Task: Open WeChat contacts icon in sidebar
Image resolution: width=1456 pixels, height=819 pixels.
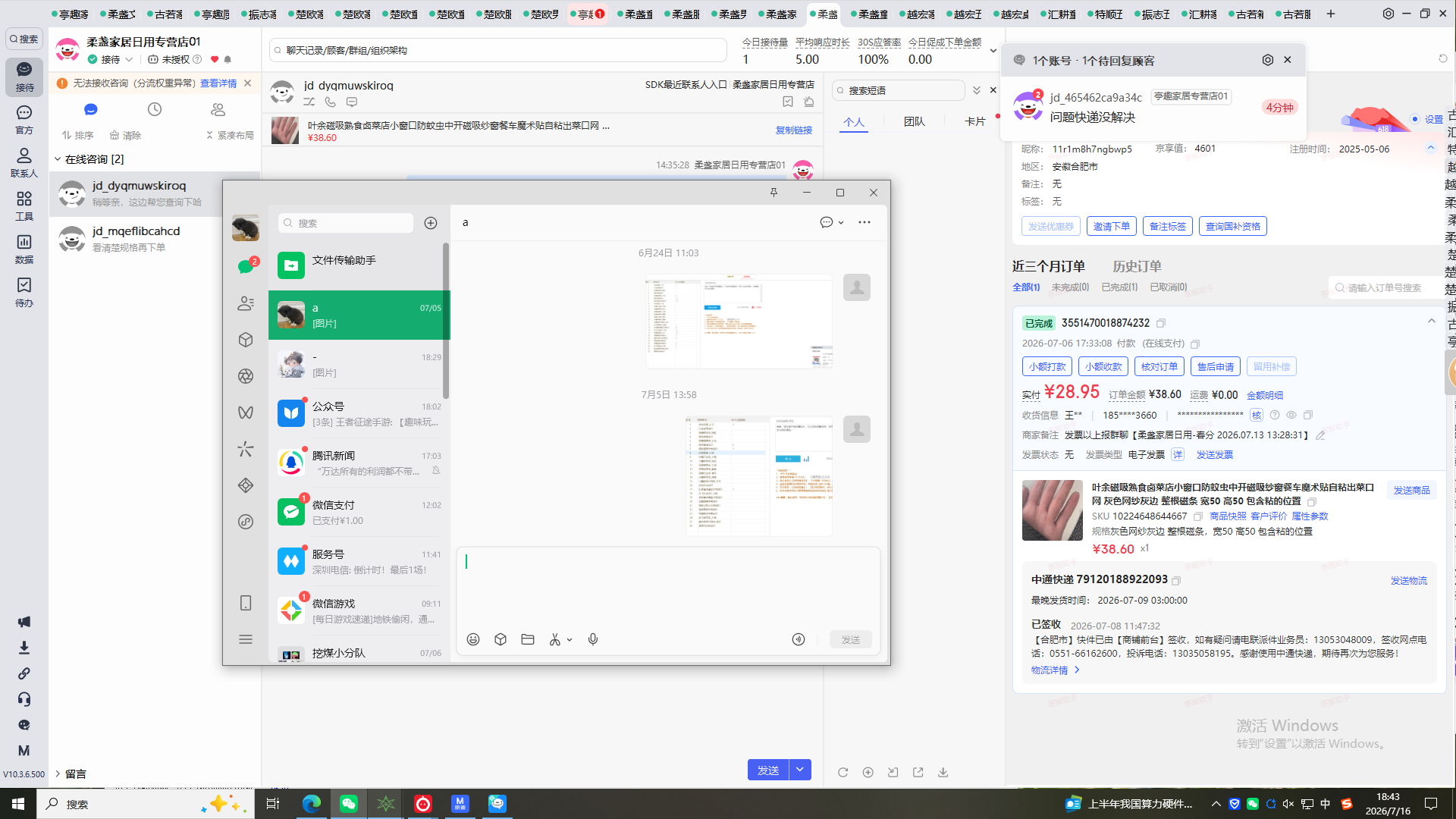Action: tap(245, 303)
